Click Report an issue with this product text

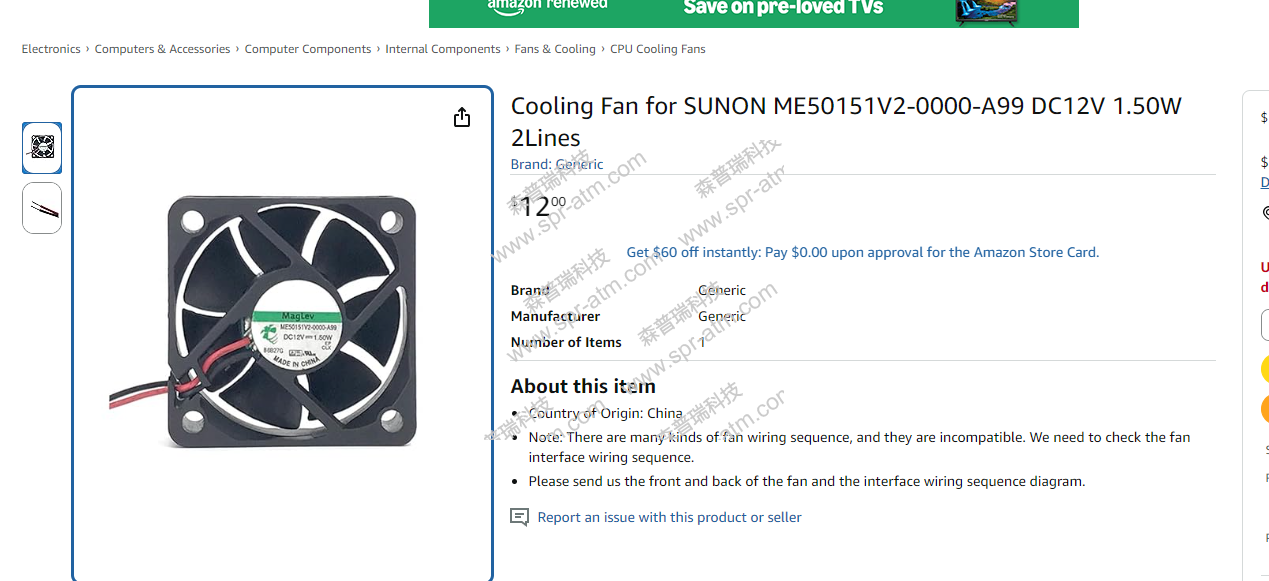(669, 517)
